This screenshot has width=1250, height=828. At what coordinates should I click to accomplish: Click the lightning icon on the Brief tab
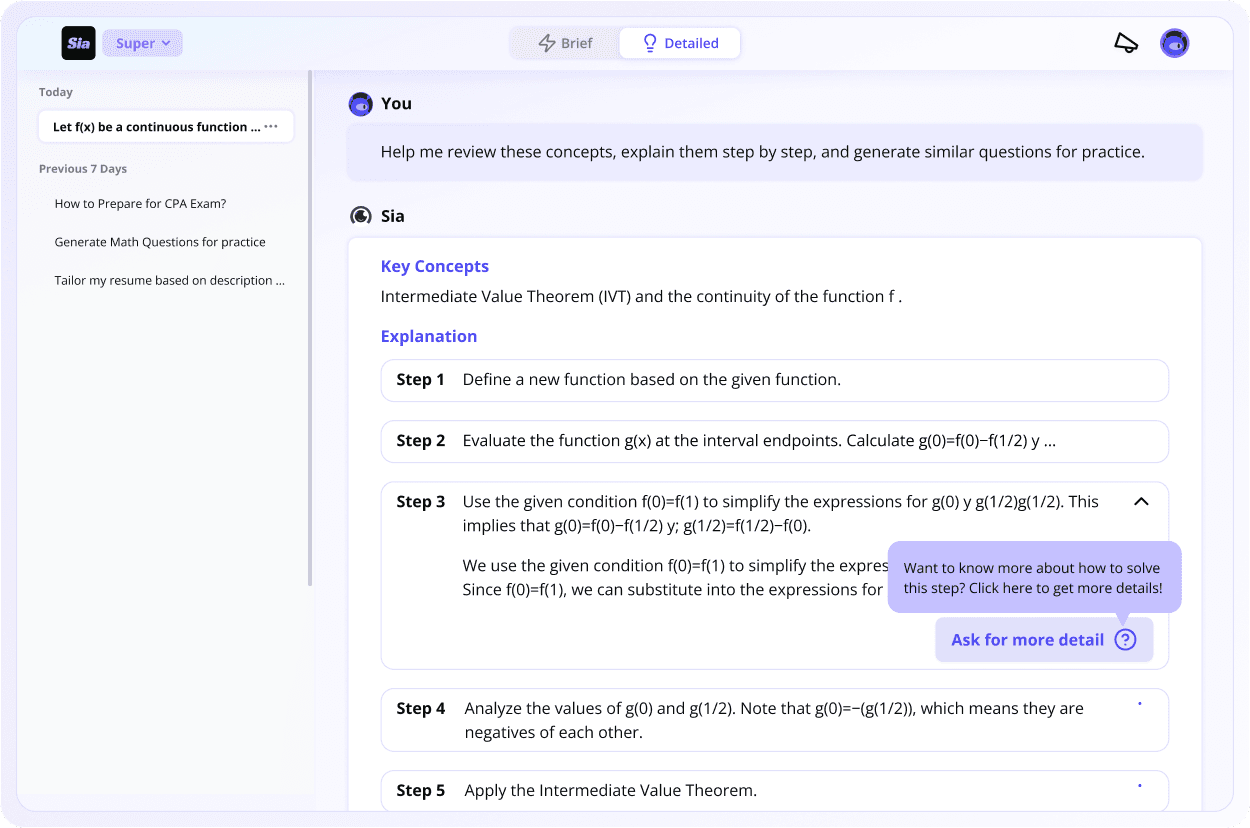click(x=547, y=42)
